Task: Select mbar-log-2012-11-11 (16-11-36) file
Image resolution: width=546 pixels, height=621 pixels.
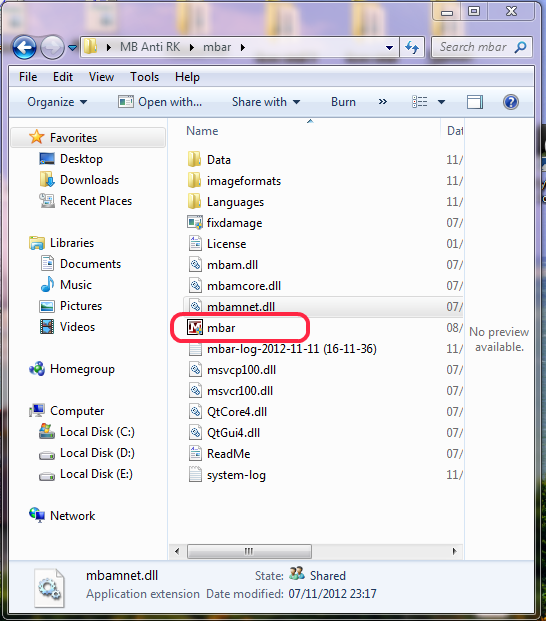Action: click(x=291, y=349)
